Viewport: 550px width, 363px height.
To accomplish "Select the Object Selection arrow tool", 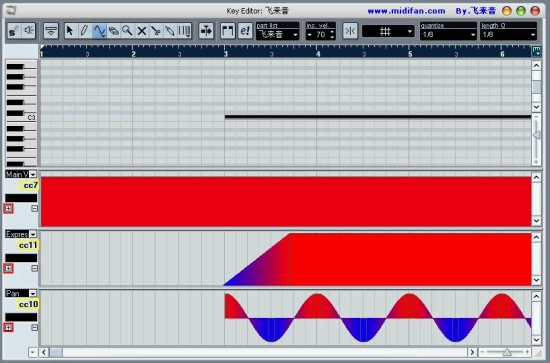I will [70, 31].
